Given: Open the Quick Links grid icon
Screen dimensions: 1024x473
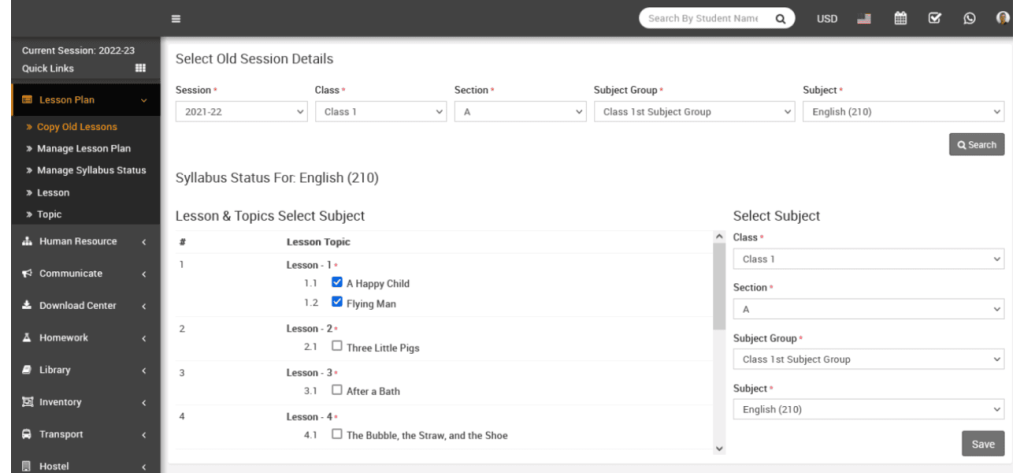Looking at the screenshot, I should (141, 68).
